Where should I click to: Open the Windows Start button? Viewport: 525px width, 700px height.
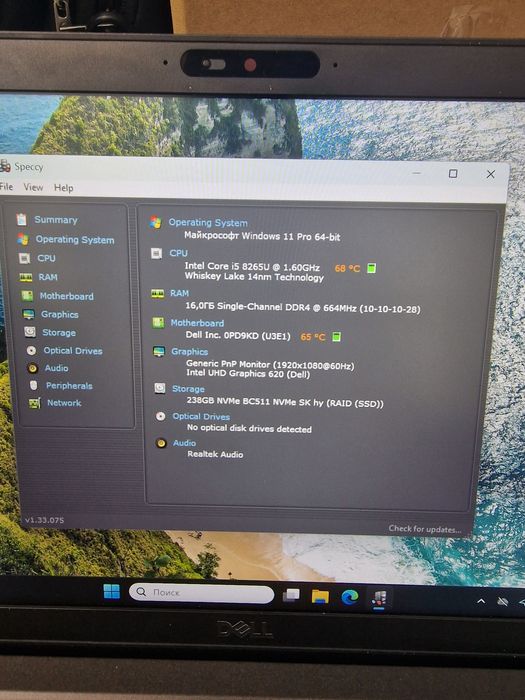pyautogui.click(x=112, y=592)
